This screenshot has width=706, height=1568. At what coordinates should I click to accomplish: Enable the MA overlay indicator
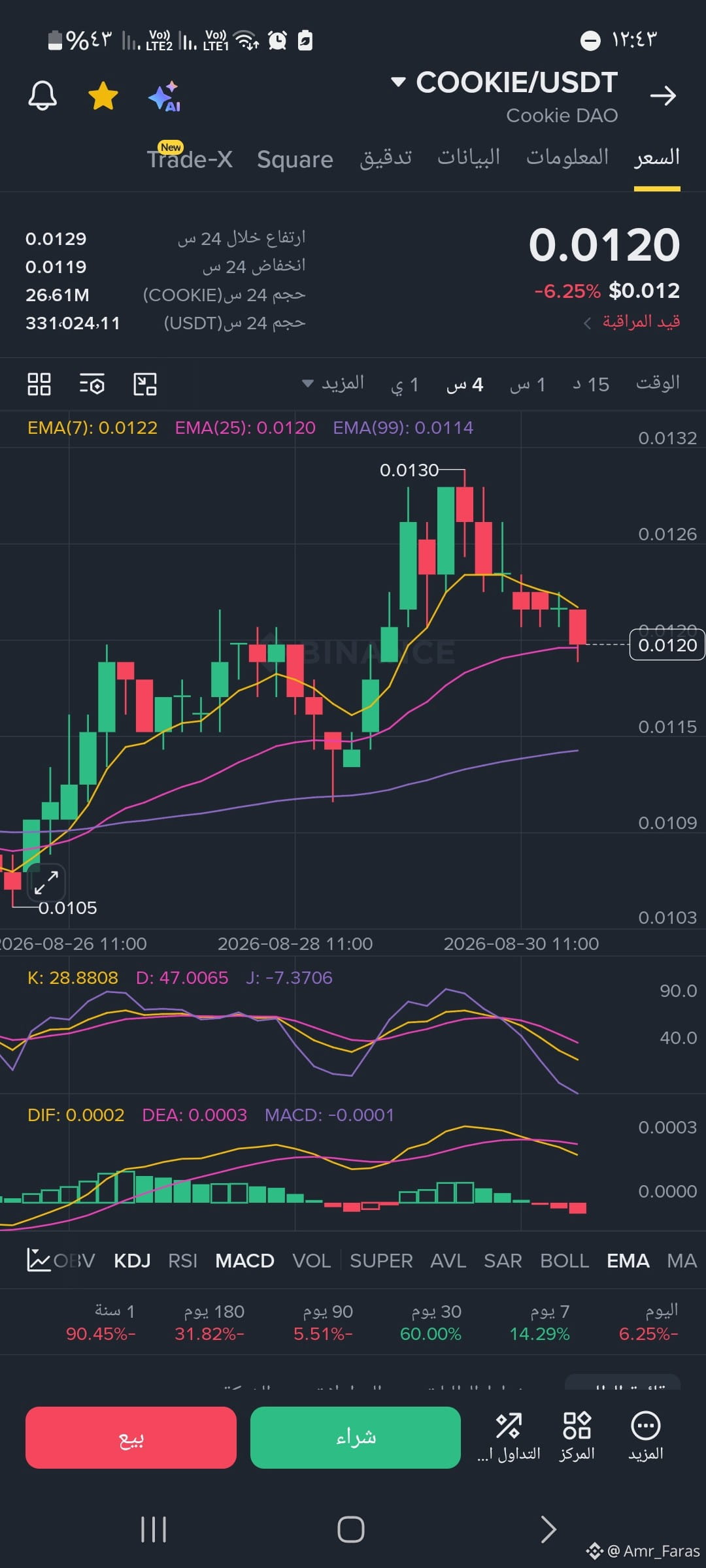click(682, 1260)
